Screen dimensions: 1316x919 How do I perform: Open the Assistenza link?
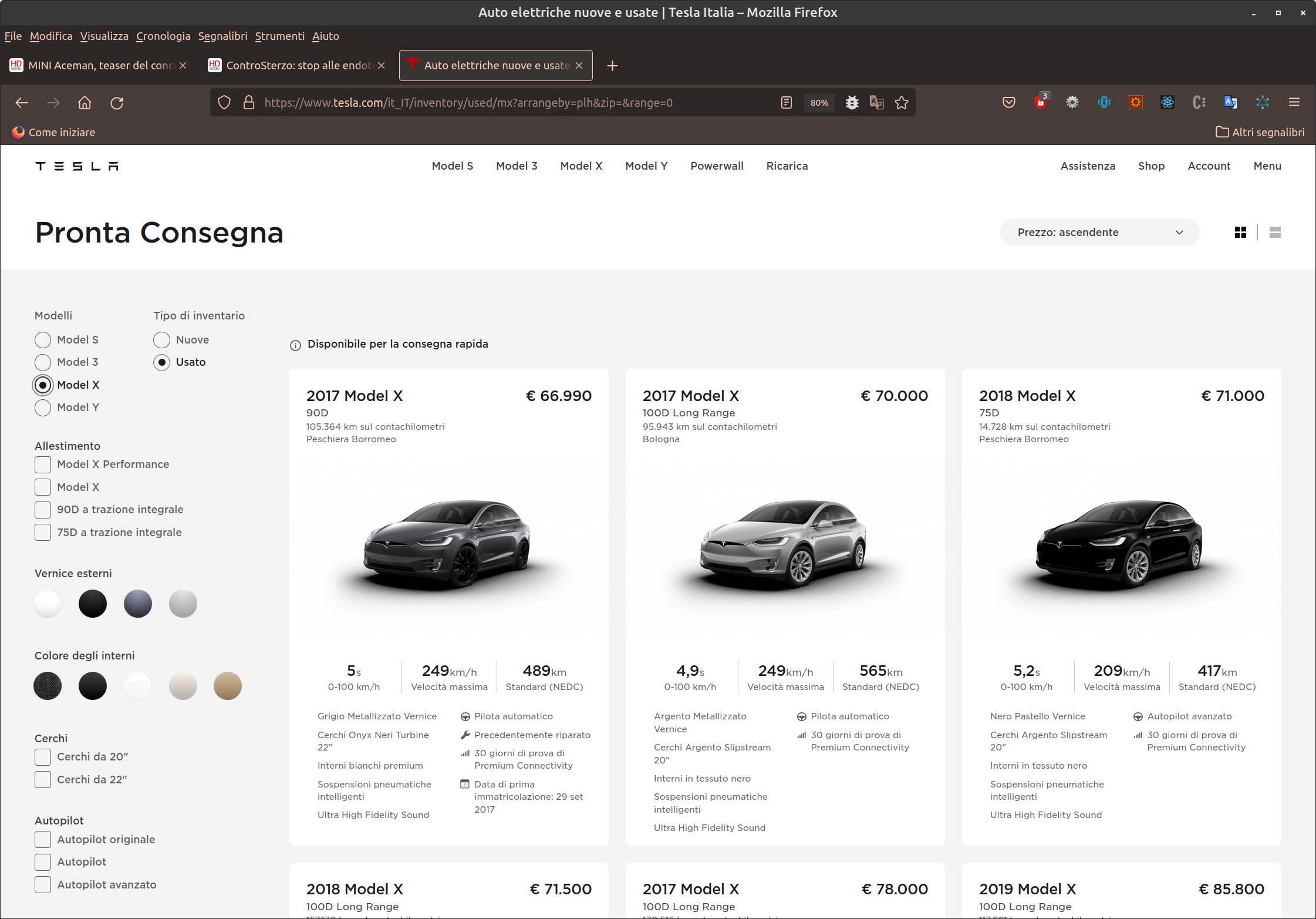coord(1088,166)
